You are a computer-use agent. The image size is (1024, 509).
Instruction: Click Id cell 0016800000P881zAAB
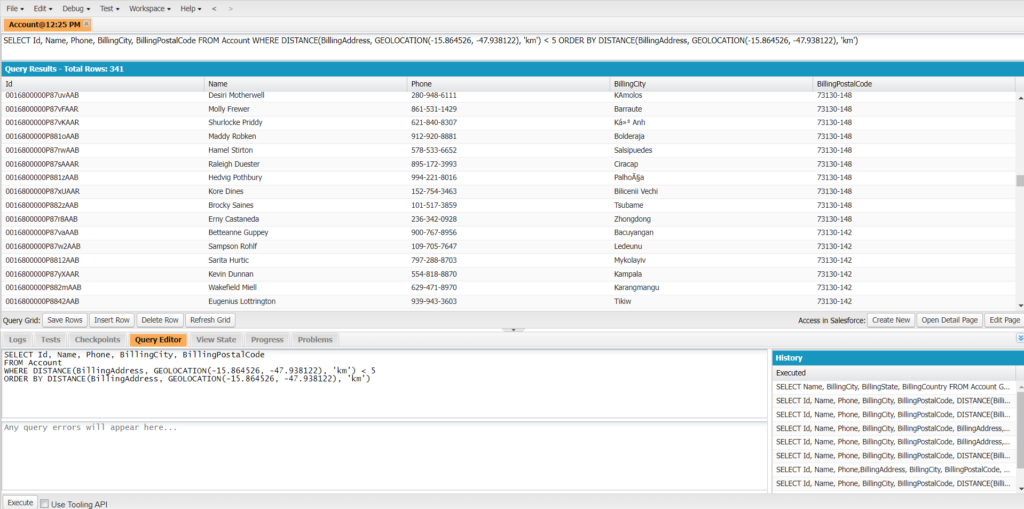point(103,178)
